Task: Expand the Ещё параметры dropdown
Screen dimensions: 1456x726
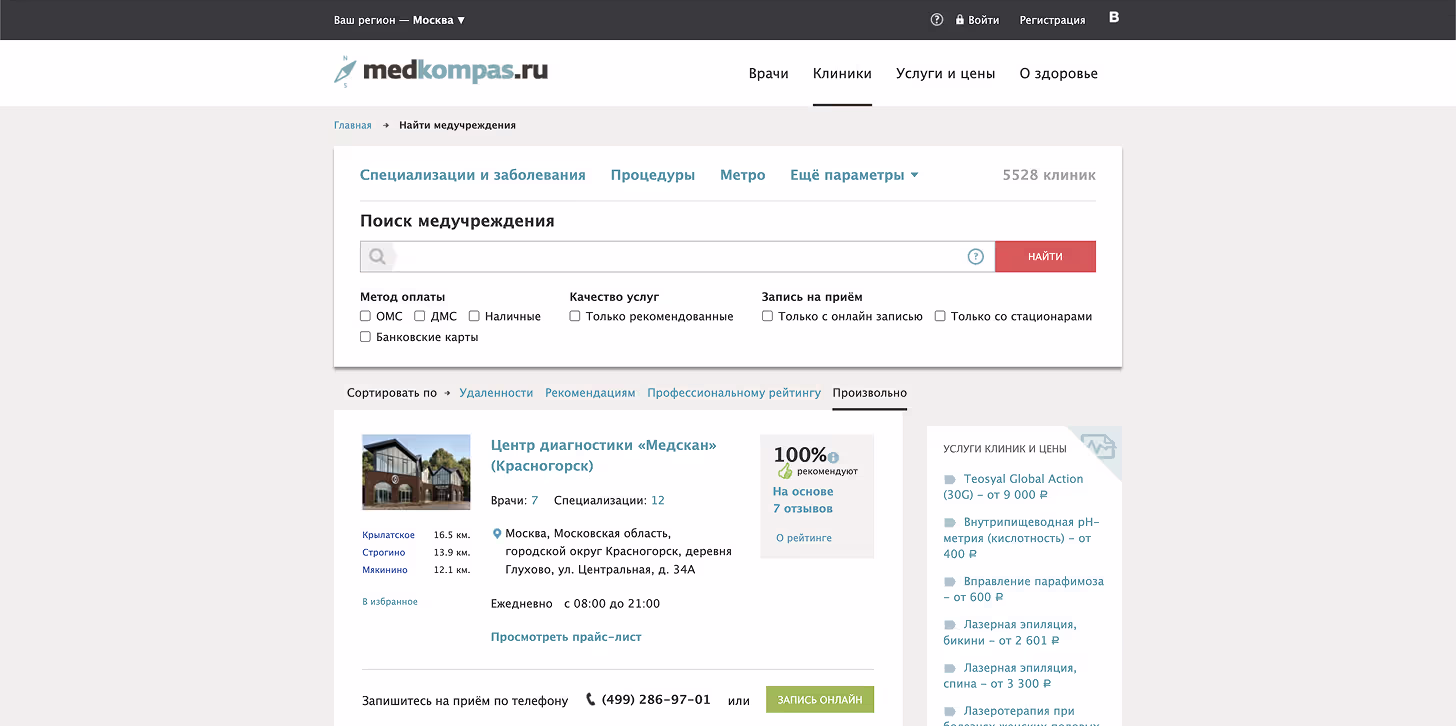Action: pyautogui.click(x=854, y=175)
